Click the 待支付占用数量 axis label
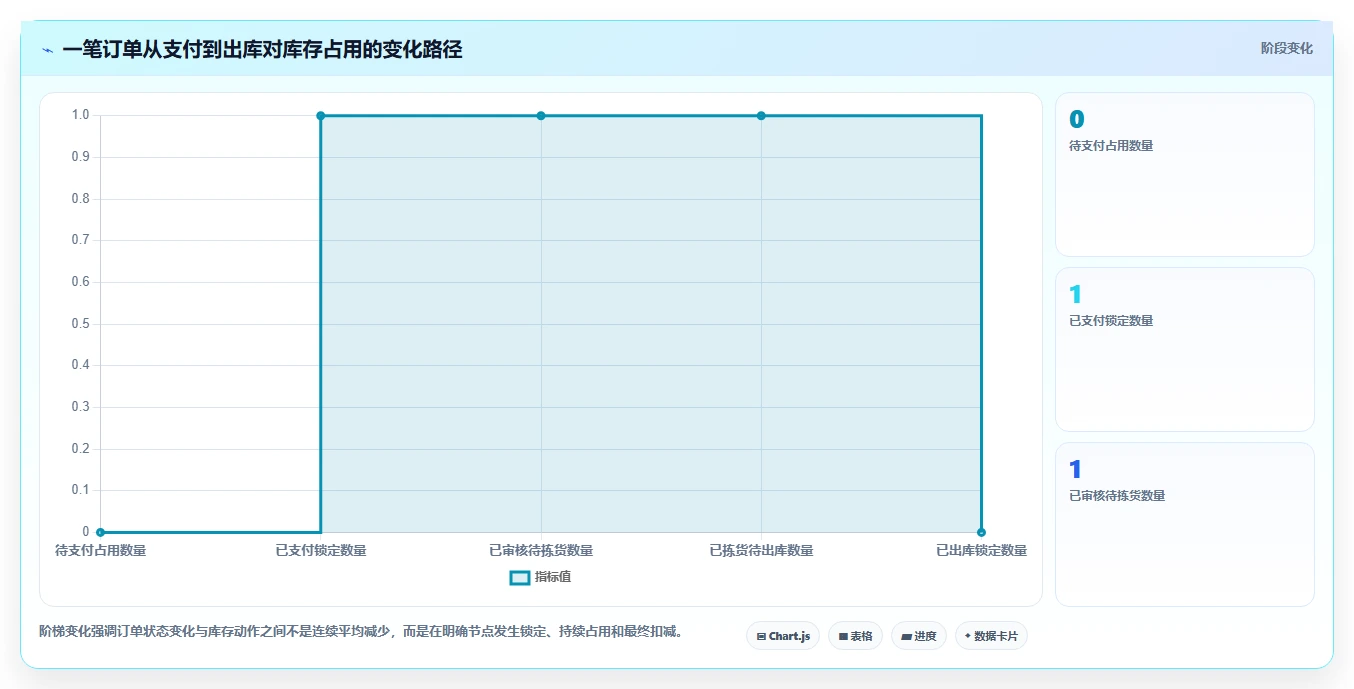1354x689 pixels. tap(100, 550)
